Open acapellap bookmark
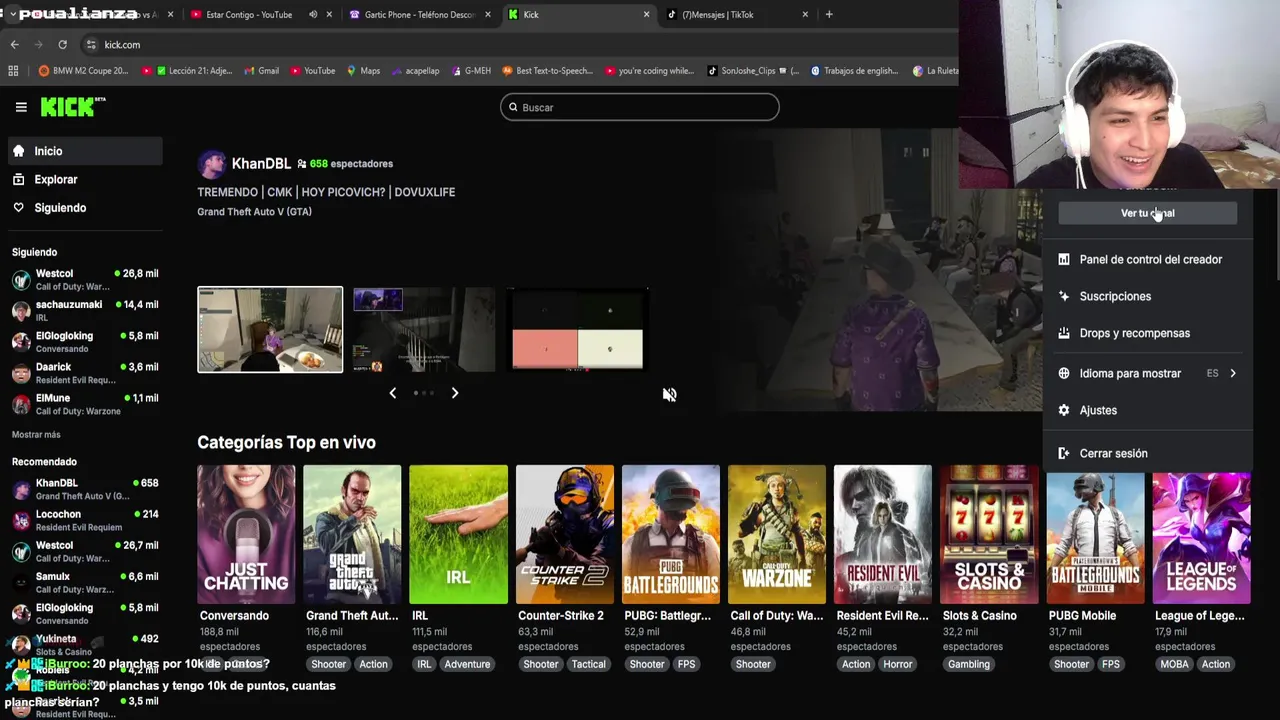Viewport: 1280px width, 720px height. point(414,71)
